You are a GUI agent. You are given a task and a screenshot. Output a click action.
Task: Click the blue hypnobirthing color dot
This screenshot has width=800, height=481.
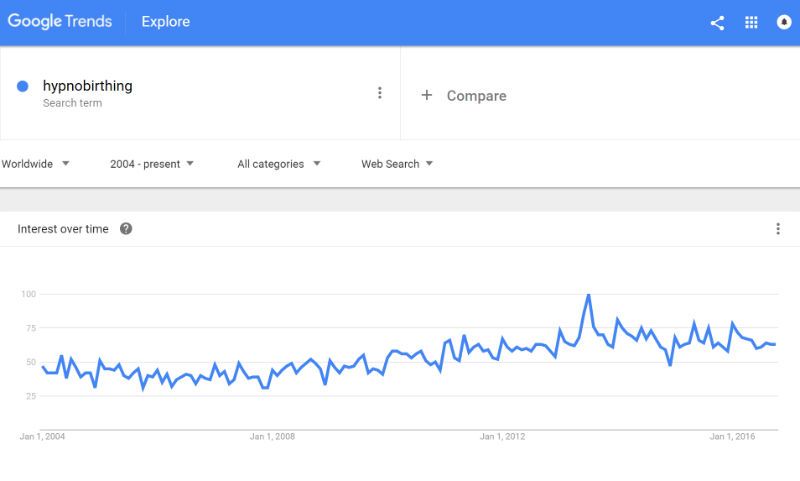click(22, 86)
